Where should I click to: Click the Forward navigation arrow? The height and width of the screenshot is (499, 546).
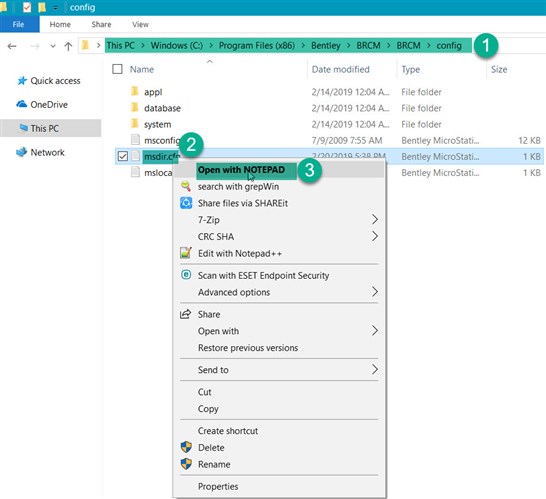35,46
